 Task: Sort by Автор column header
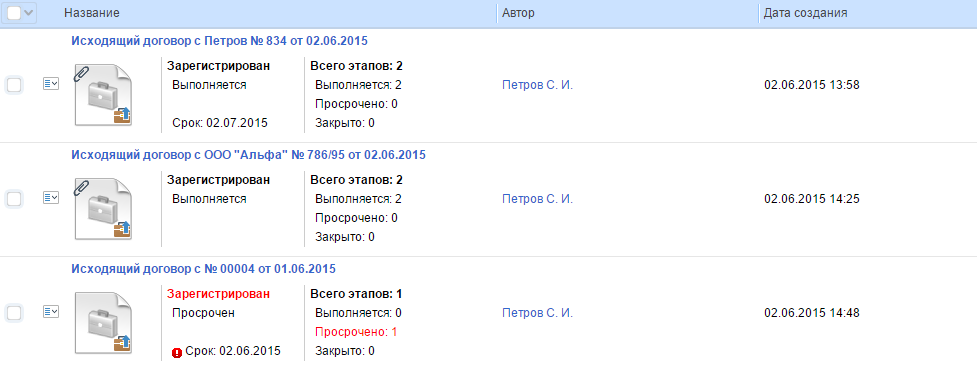(x=518, y=13)
